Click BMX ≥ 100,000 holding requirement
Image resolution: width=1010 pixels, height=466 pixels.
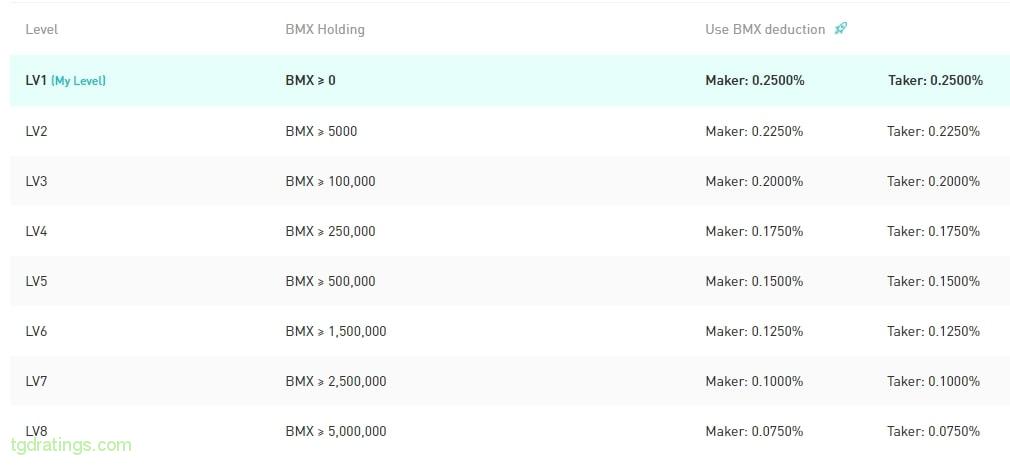coord(330,181)
